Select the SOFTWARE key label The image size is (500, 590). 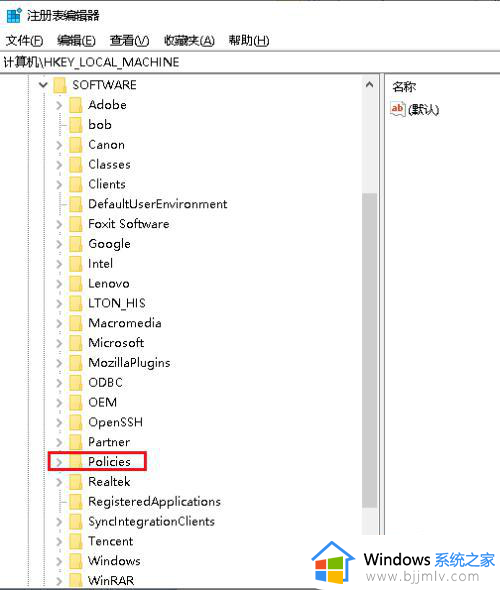pyautogui.click(x=105, y=85)
